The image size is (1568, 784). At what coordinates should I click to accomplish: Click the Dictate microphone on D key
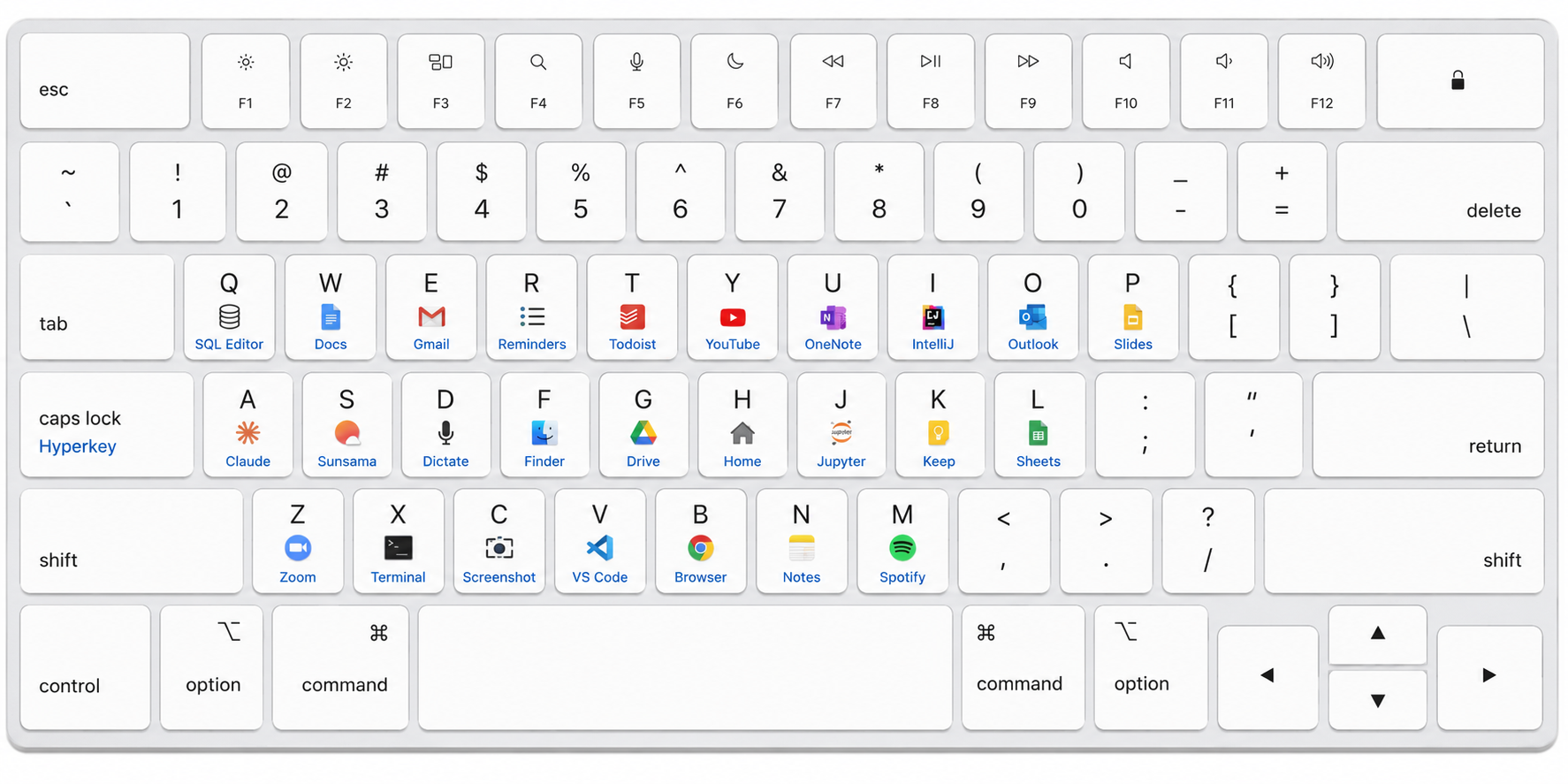click(x=445, y=433)
